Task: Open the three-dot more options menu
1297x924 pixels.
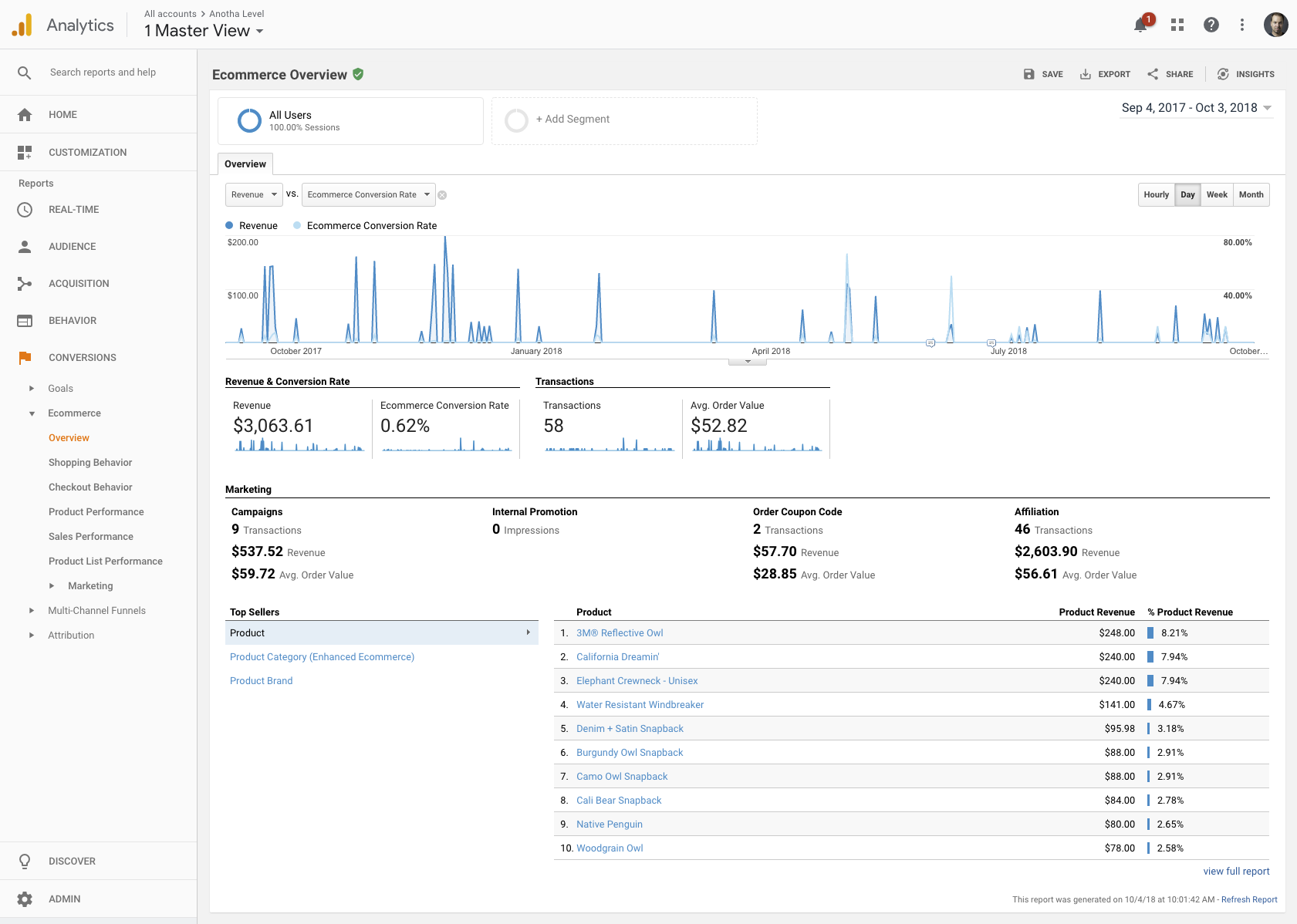Action: point(1241,25)
